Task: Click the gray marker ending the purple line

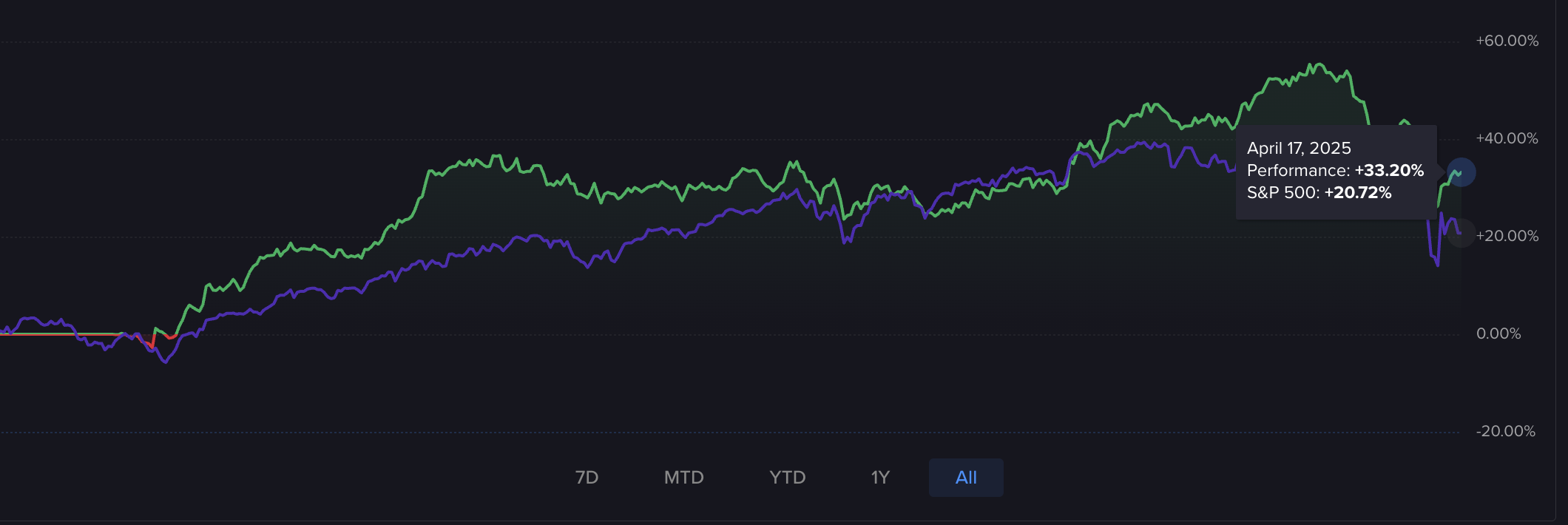Action: 1460,234
